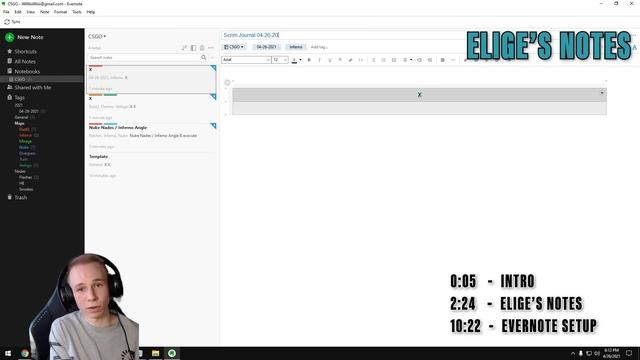This screenshot has width=640, height=360.
Task: Toggle bold formatting
Action: [x=309, y=60]
